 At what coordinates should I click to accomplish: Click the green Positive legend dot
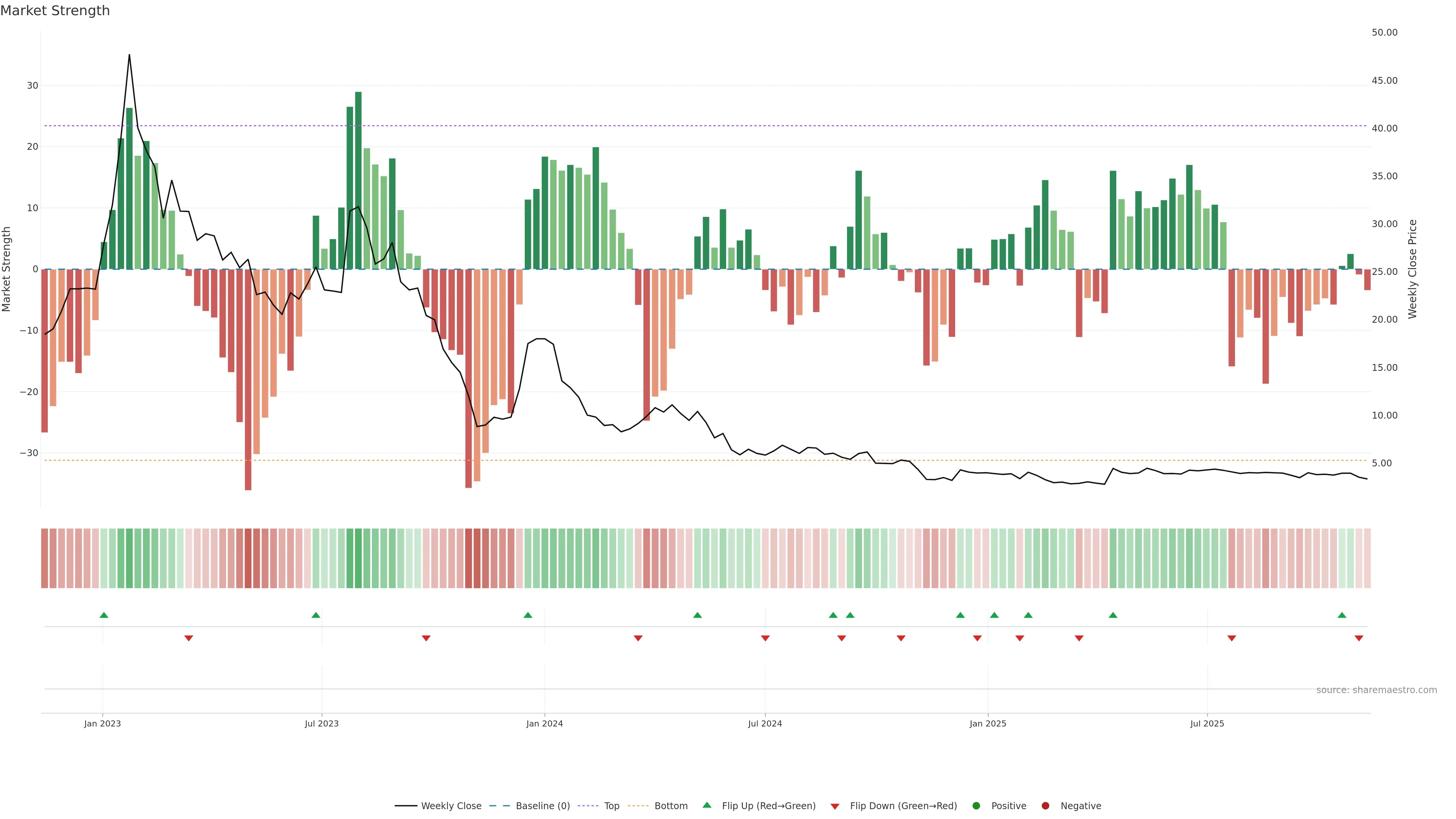click(976, 806)
